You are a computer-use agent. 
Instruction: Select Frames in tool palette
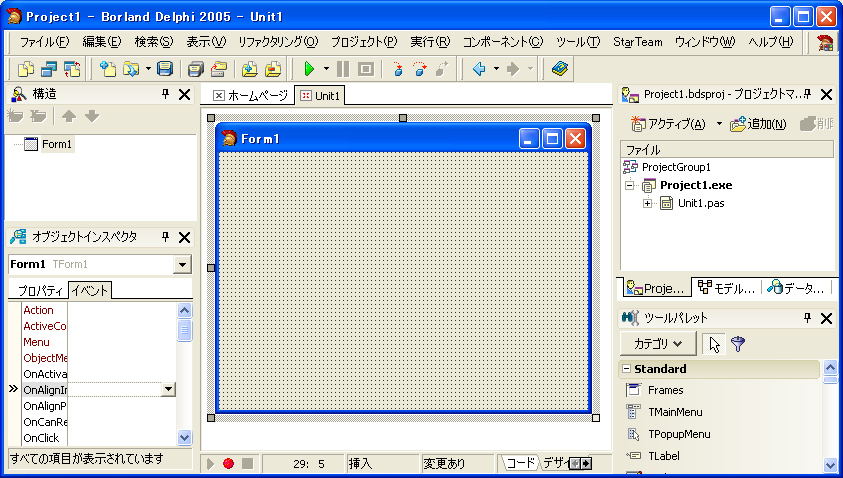(x=666, y=390)
